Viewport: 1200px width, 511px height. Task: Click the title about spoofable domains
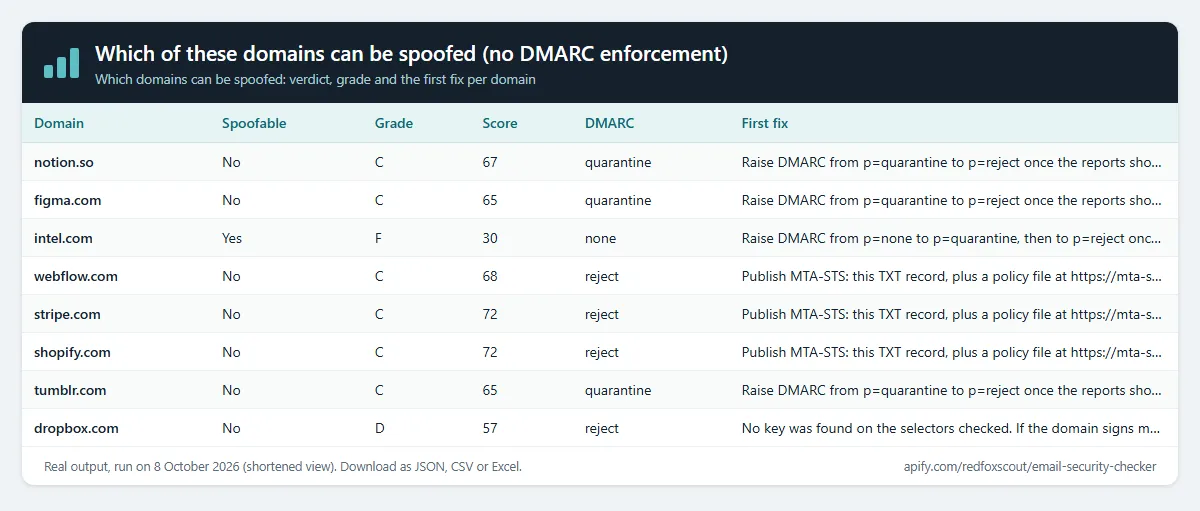point(411,54)
